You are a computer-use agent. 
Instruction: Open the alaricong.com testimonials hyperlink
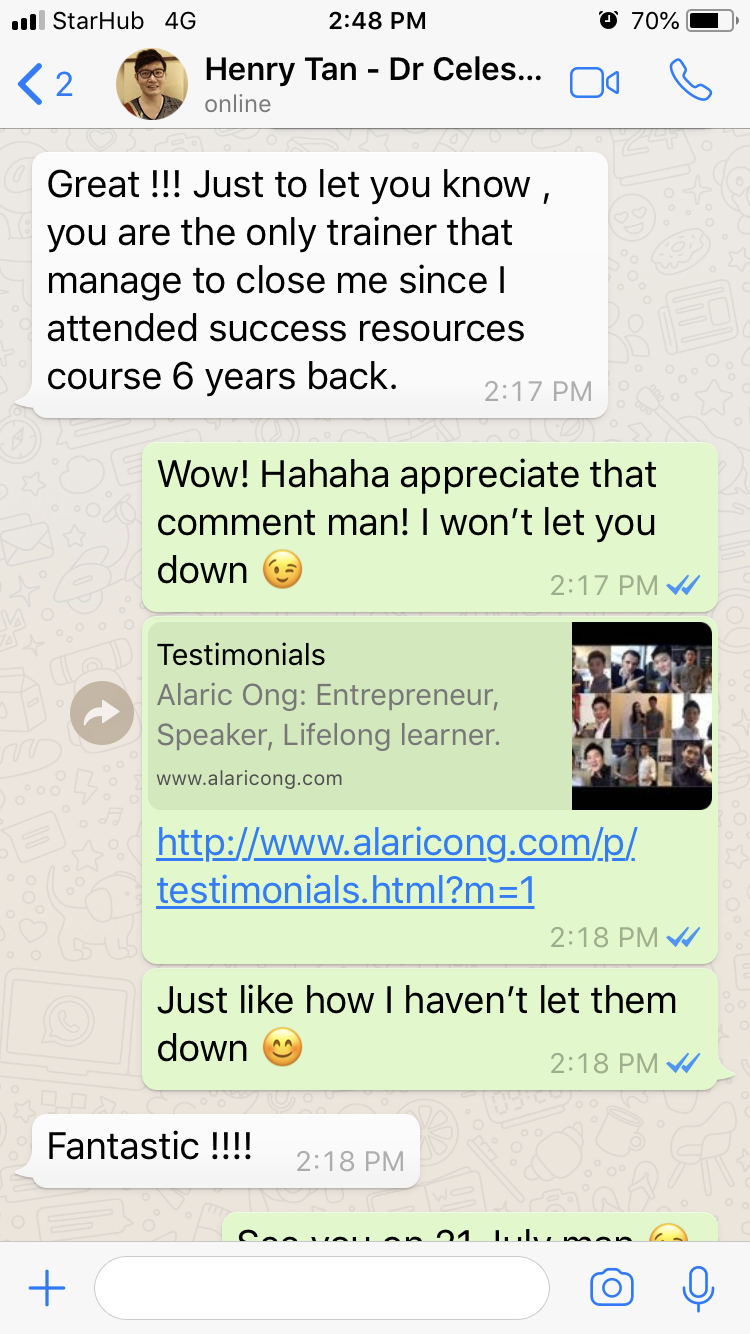pyautogui.click(x=396, y=867)
